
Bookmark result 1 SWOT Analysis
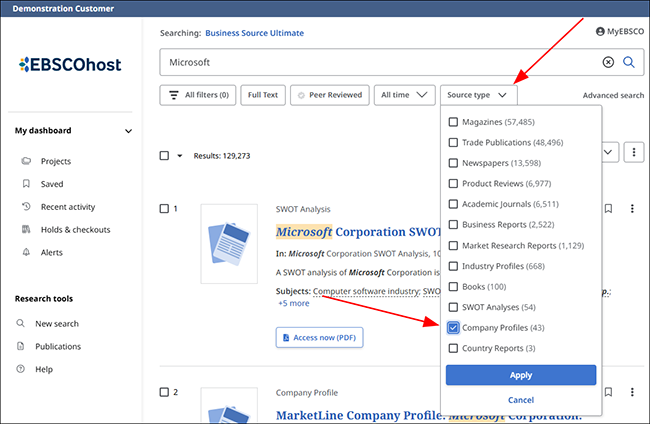608,208
